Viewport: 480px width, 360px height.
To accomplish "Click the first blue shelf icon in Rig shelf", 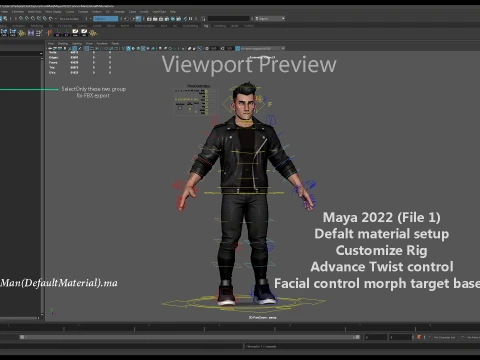I will pos(4,33).
